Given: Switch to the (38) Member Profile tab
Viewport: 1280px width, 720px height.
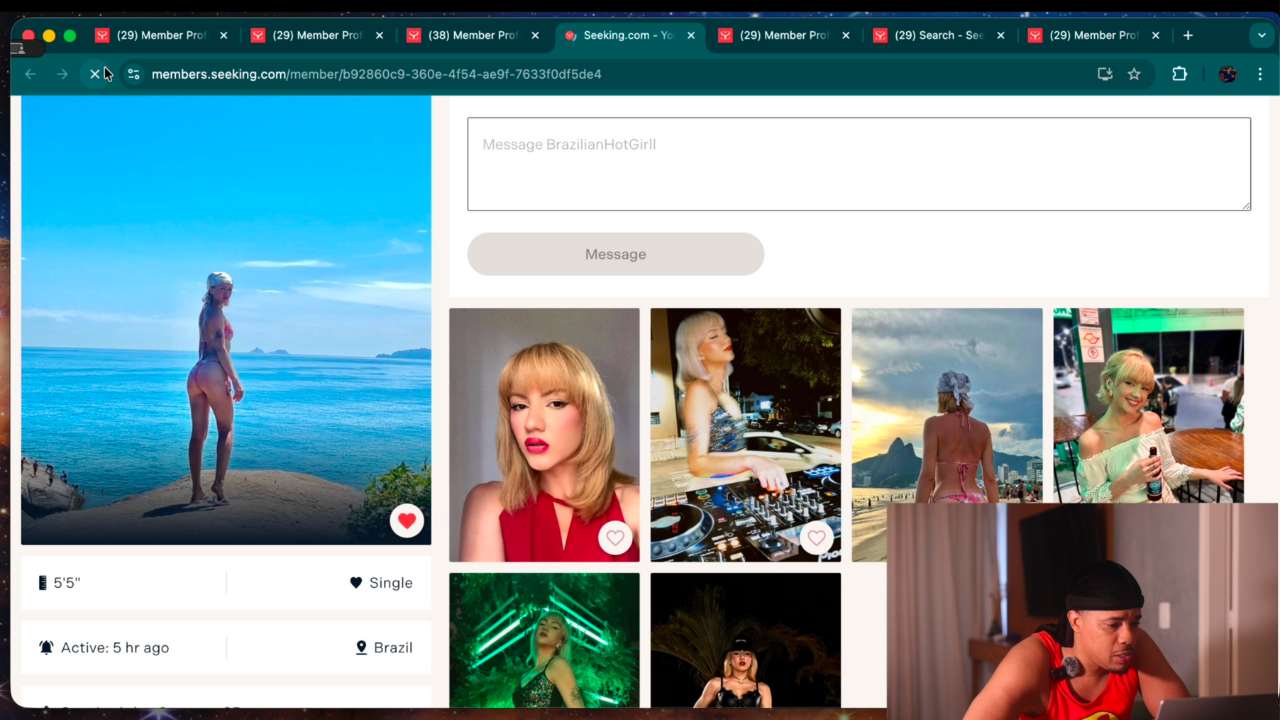Looking at the screenshot, I should tap(472, 35).
